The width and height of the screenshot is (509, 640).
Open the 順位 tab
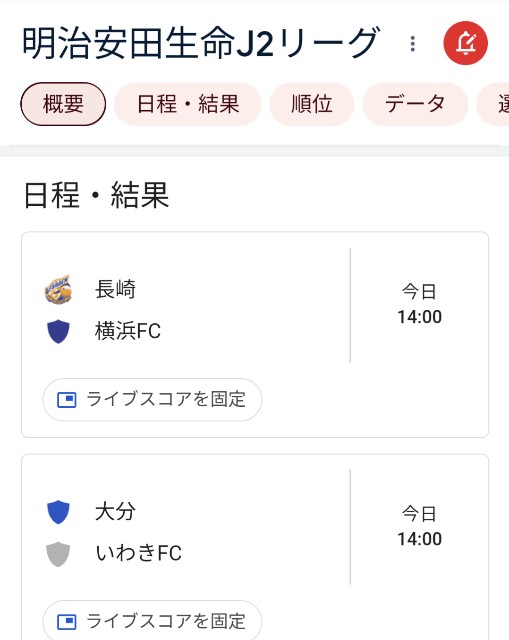[311, 104]
